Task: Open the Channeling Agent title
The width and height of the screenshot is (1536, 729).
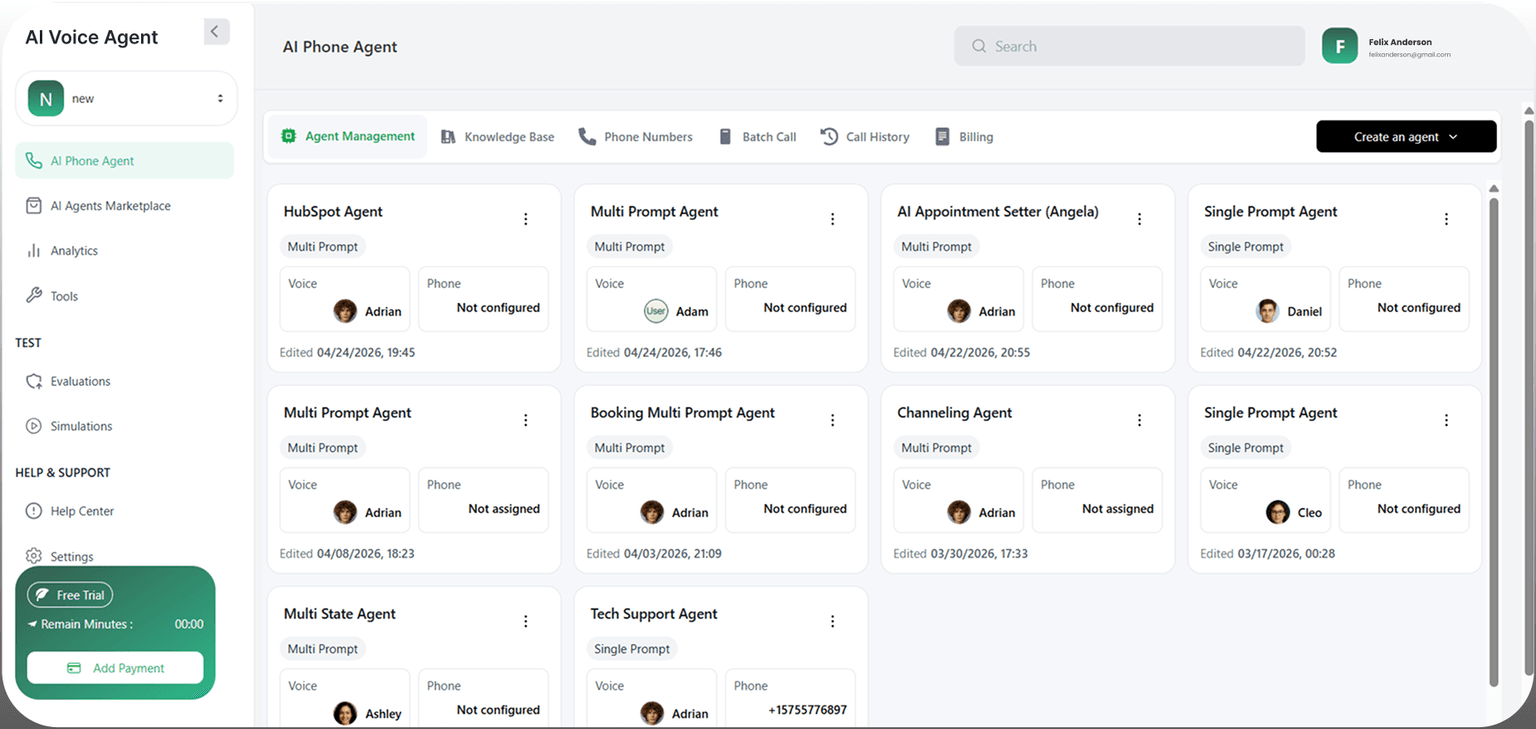Action: click(x=954, y=413)
